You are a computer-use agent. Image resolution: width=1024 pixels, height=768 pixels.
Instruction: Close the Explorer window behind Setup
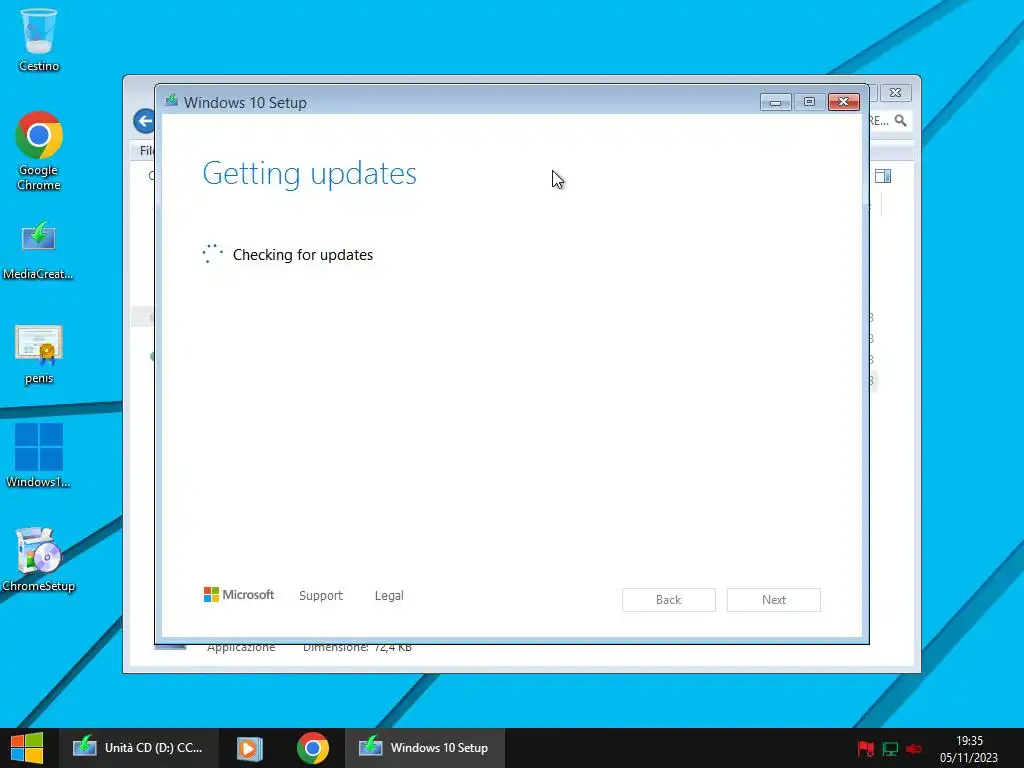pos(895,93)
